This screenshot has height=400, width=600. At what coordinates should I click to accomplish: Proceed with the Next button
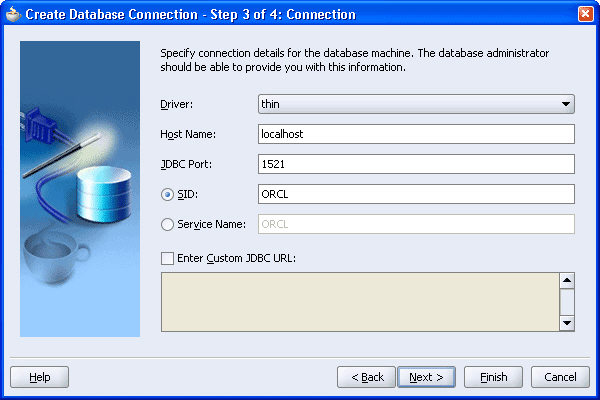pos(426,377)
